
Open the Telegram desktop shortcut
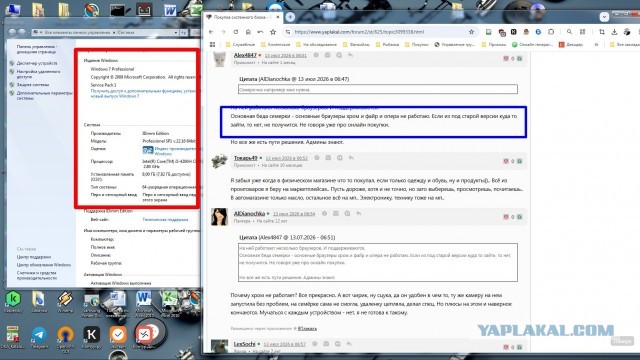pos(39,338)
